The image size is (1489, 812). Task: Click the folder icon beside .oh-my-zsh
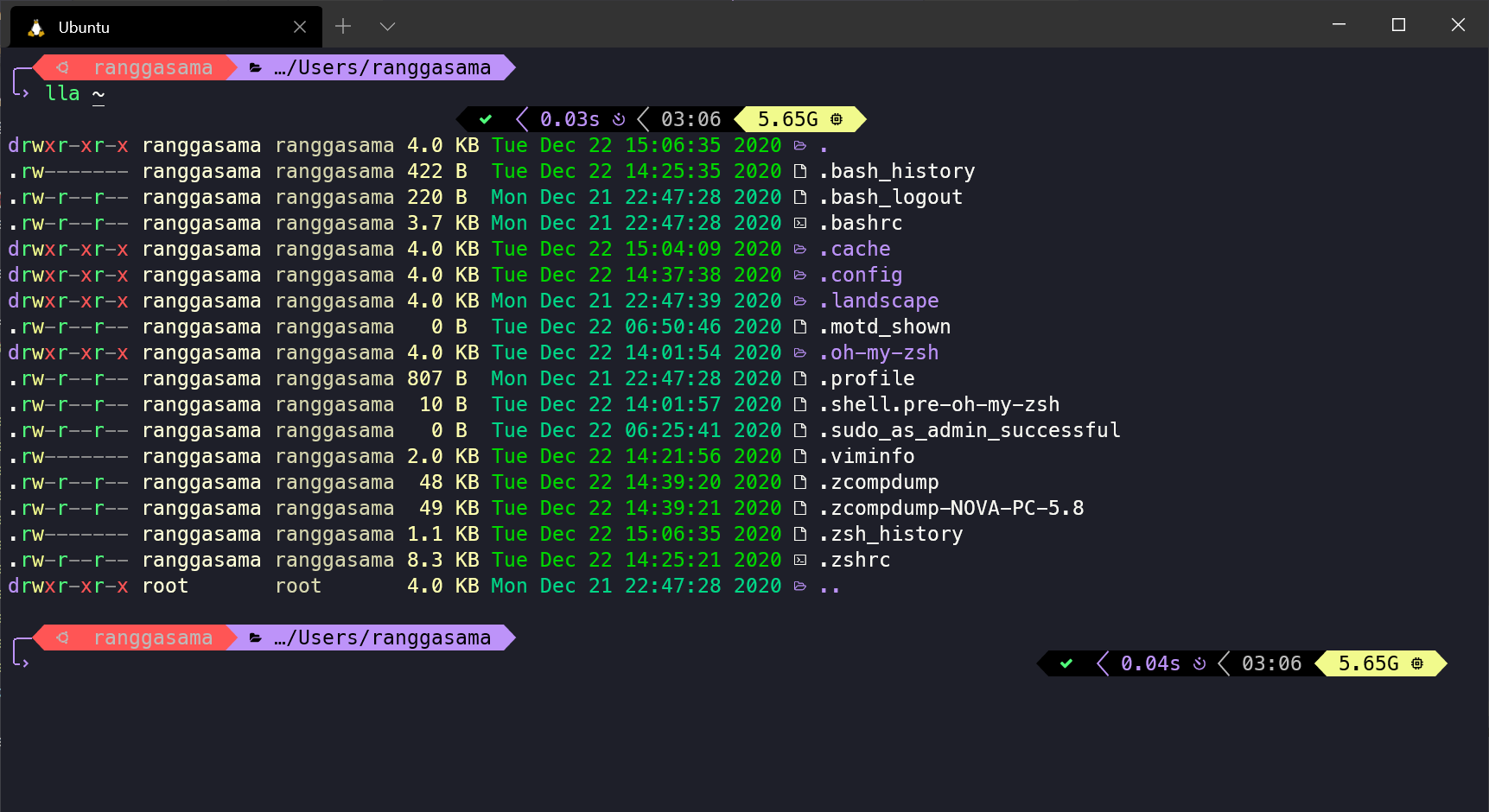799,352
